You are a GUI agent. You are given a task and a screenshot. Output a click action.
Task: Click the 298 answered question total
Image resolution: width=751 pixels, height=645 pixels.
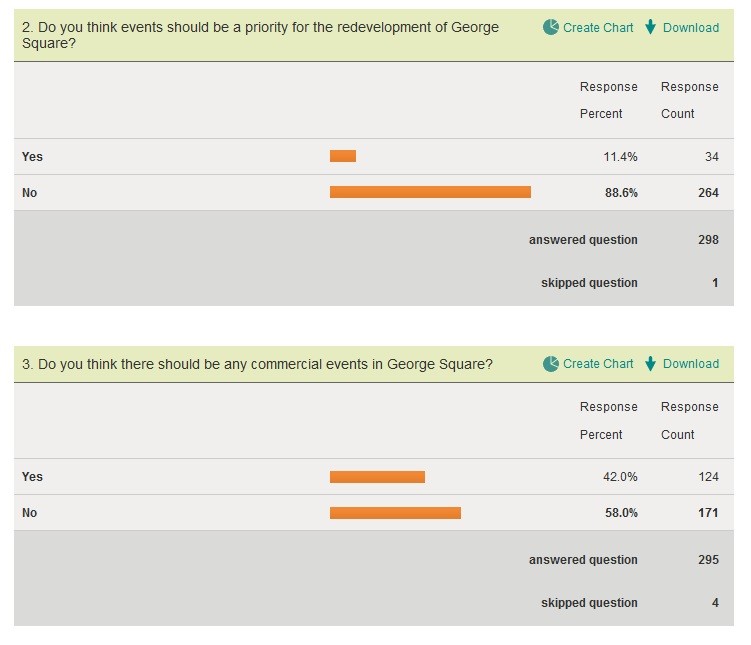708,240
